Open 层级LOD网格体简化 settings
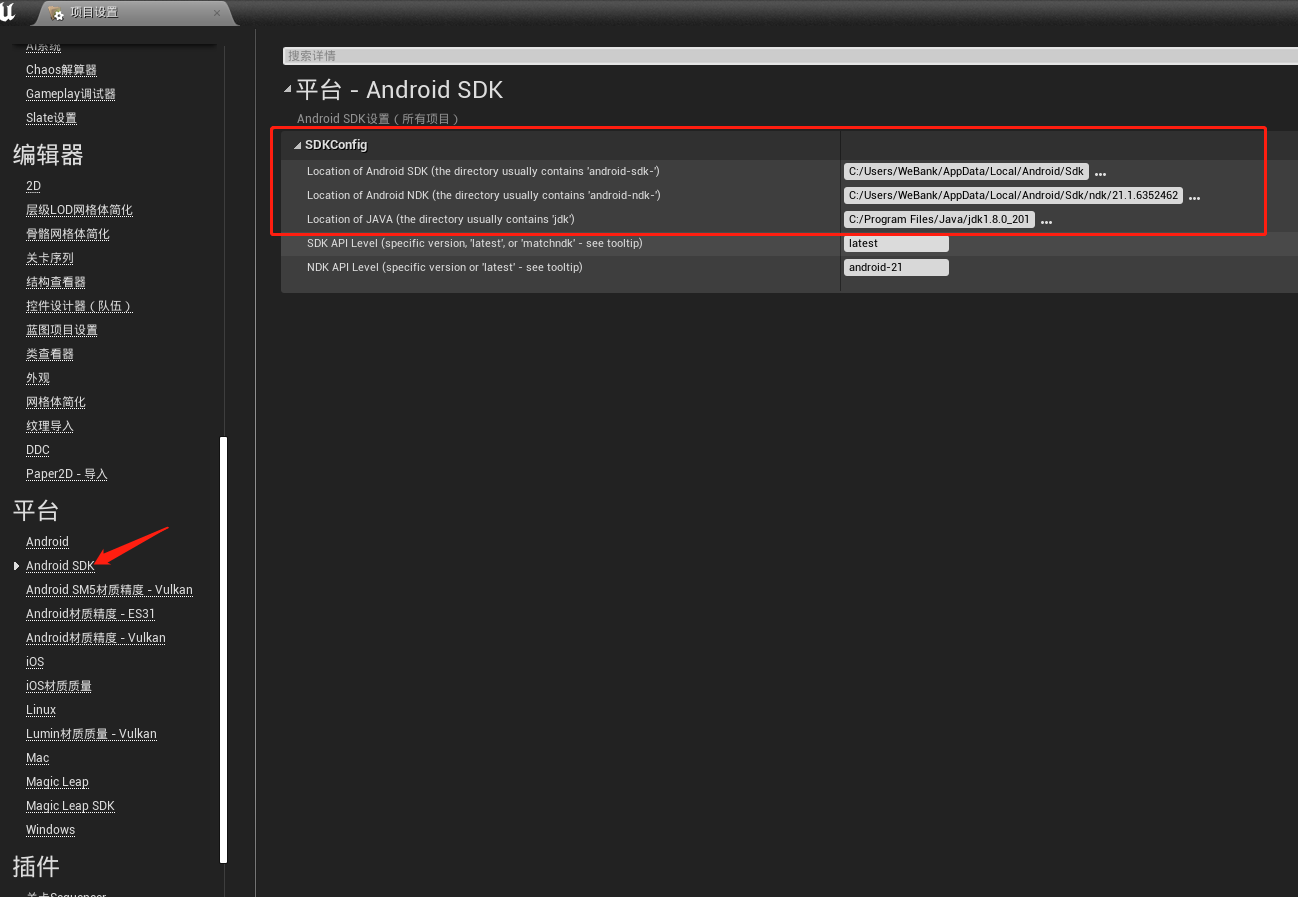The image size is (1298, 897). click(x=79, y=210)
